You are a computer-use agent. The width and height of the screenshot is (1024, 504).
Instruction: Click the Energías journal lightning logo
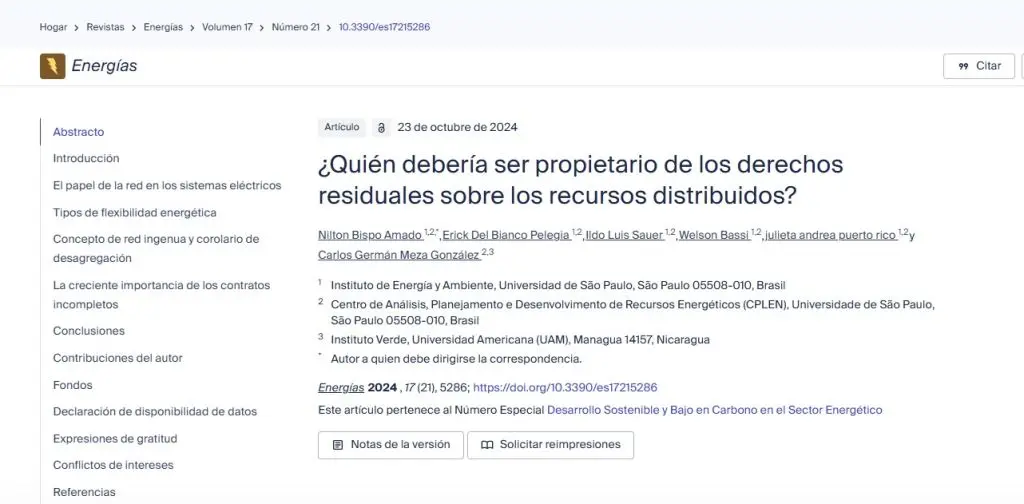[x=52, y=66]
